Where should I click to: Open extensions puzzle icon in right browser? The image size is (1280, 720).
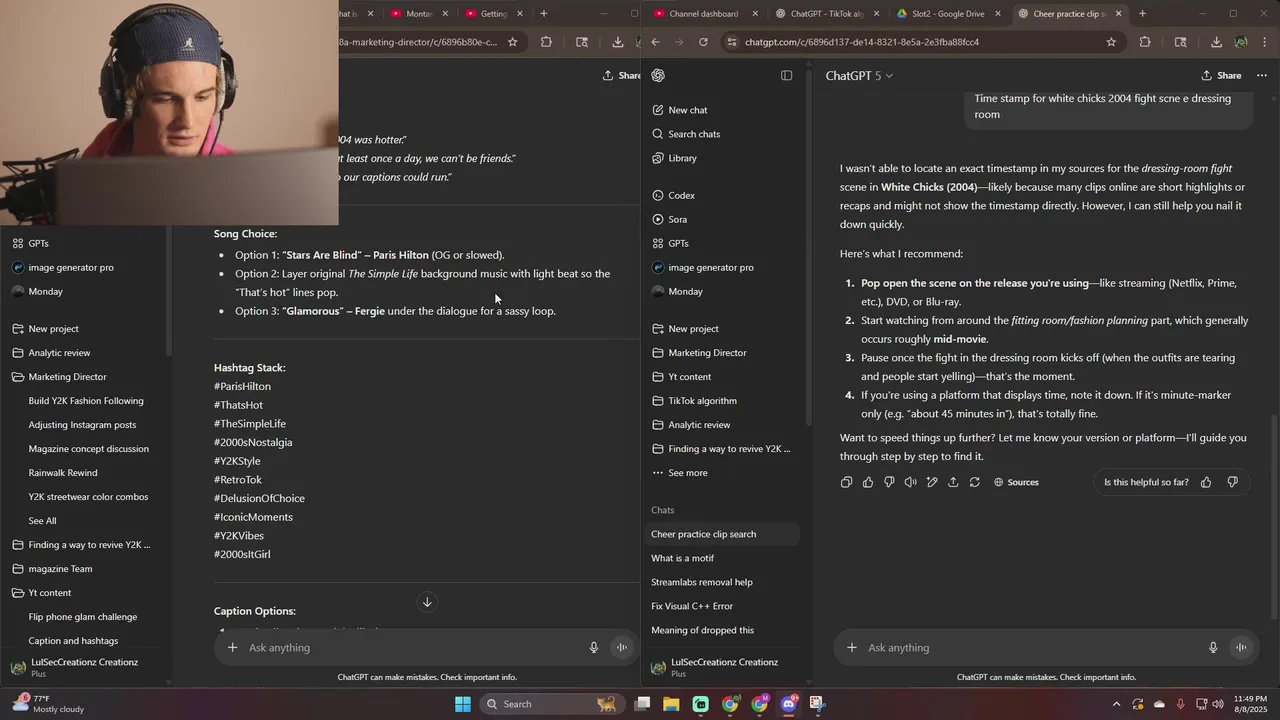1145,42
